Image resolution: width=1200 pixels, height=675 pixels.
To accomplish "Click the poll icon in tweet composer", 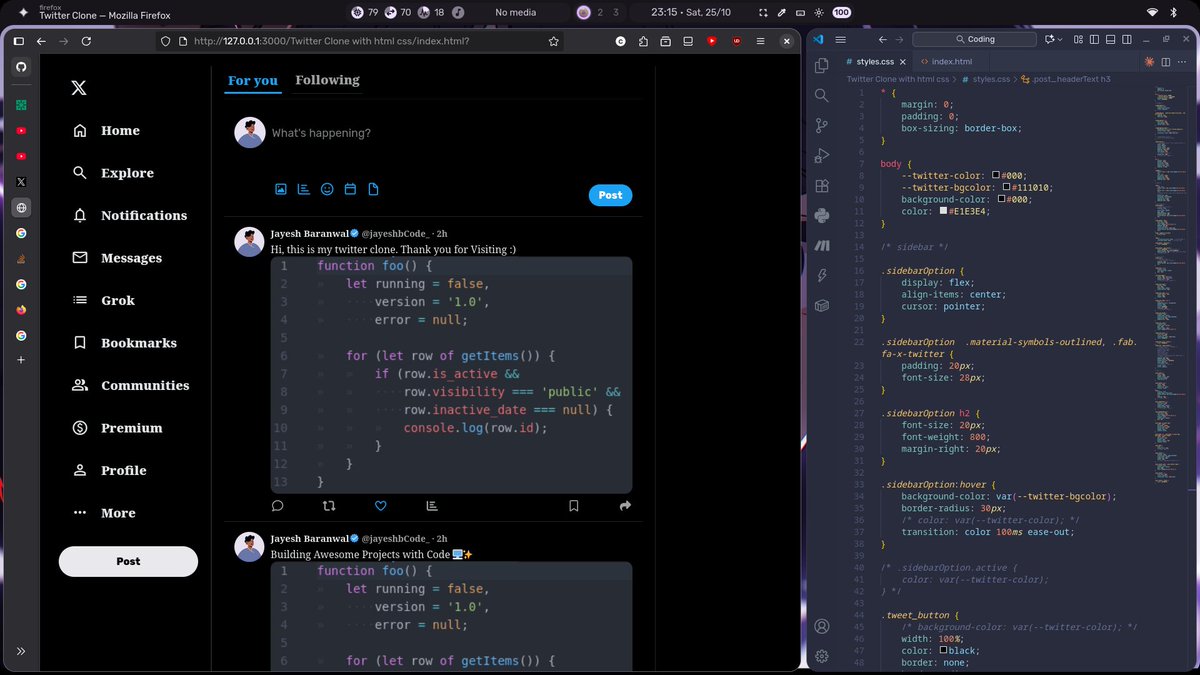I will point(304,189).
